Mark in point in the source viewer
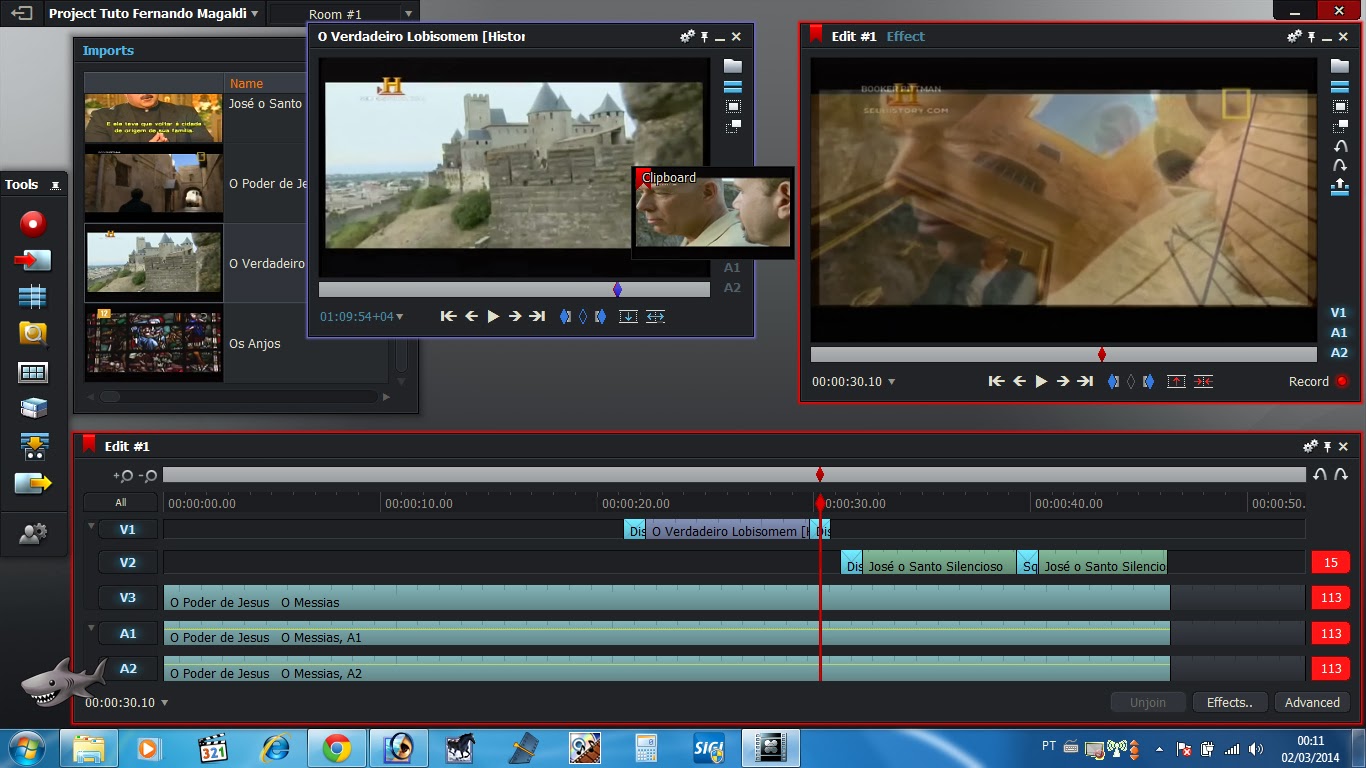The width and height of the screenshot is (1366, 768). click(x=565, y=316)
